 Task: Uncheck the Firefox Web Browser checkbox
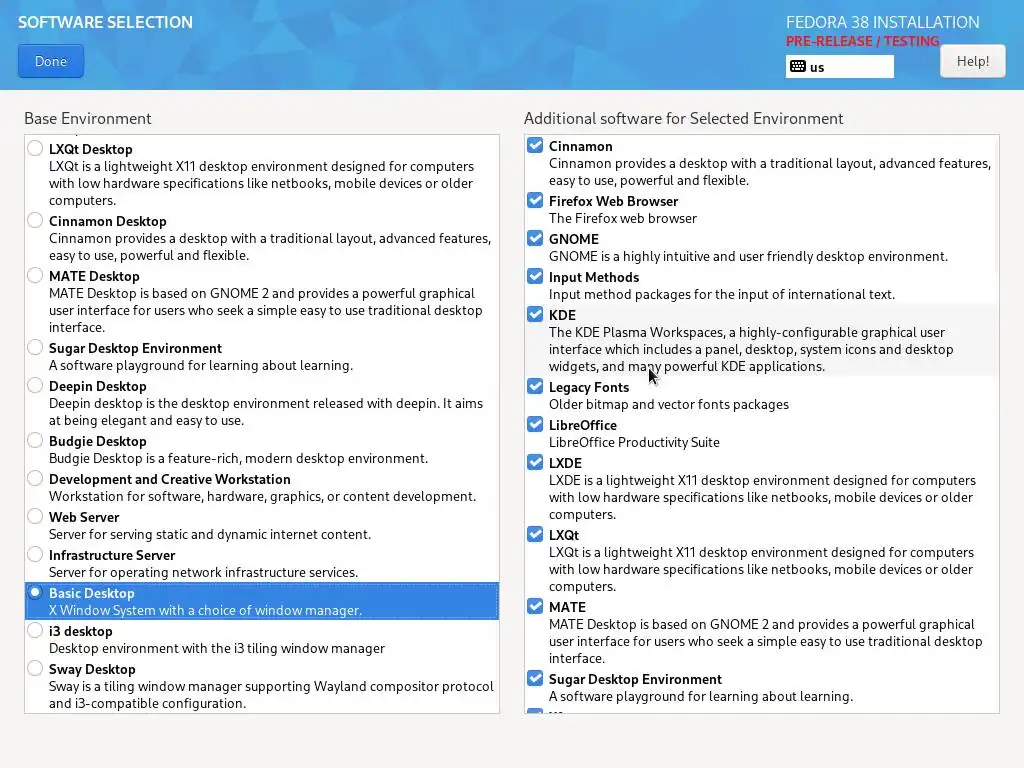[535, 200]
